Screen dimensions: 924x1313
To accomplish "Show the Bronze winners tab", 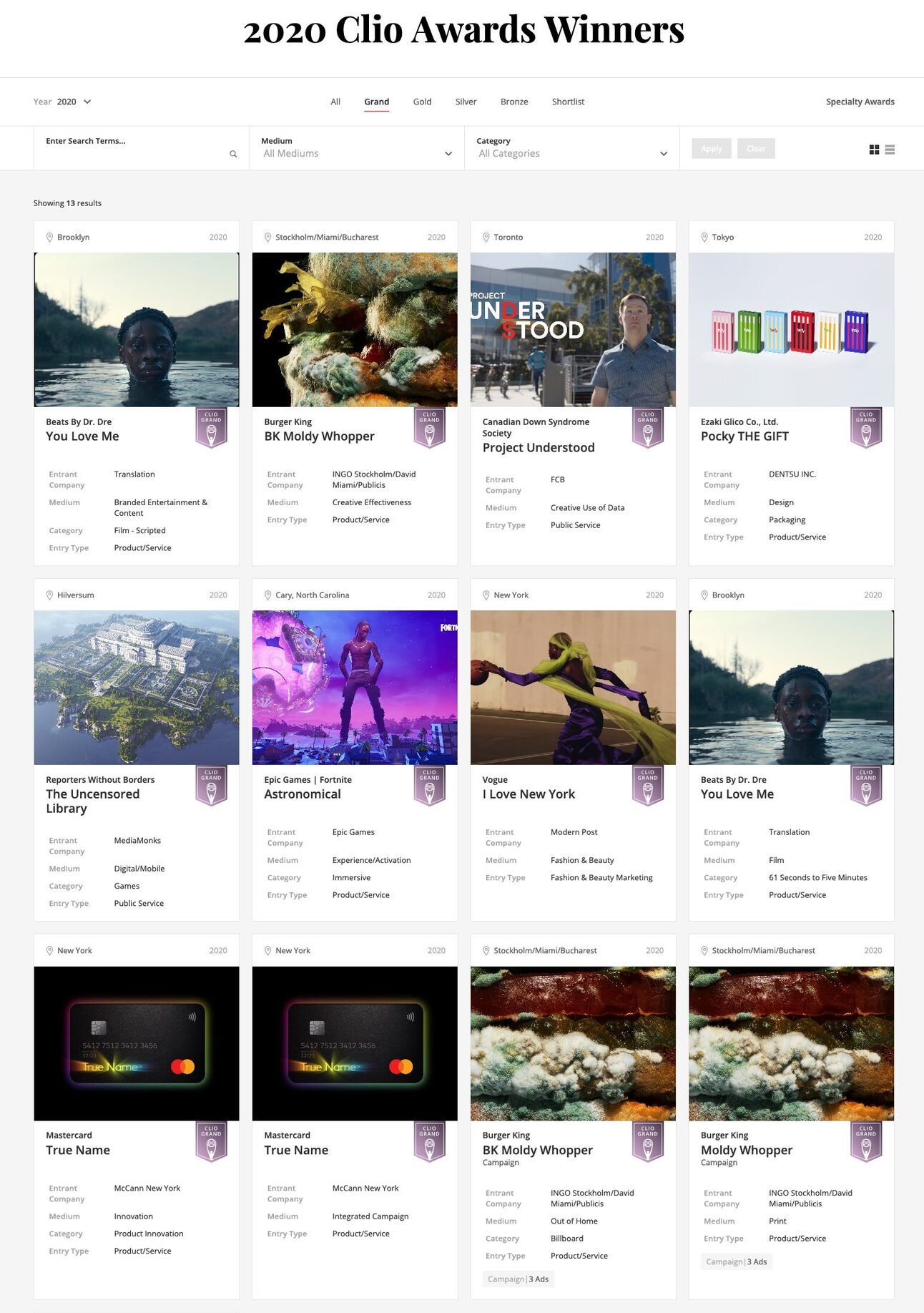I will (514, 102).
